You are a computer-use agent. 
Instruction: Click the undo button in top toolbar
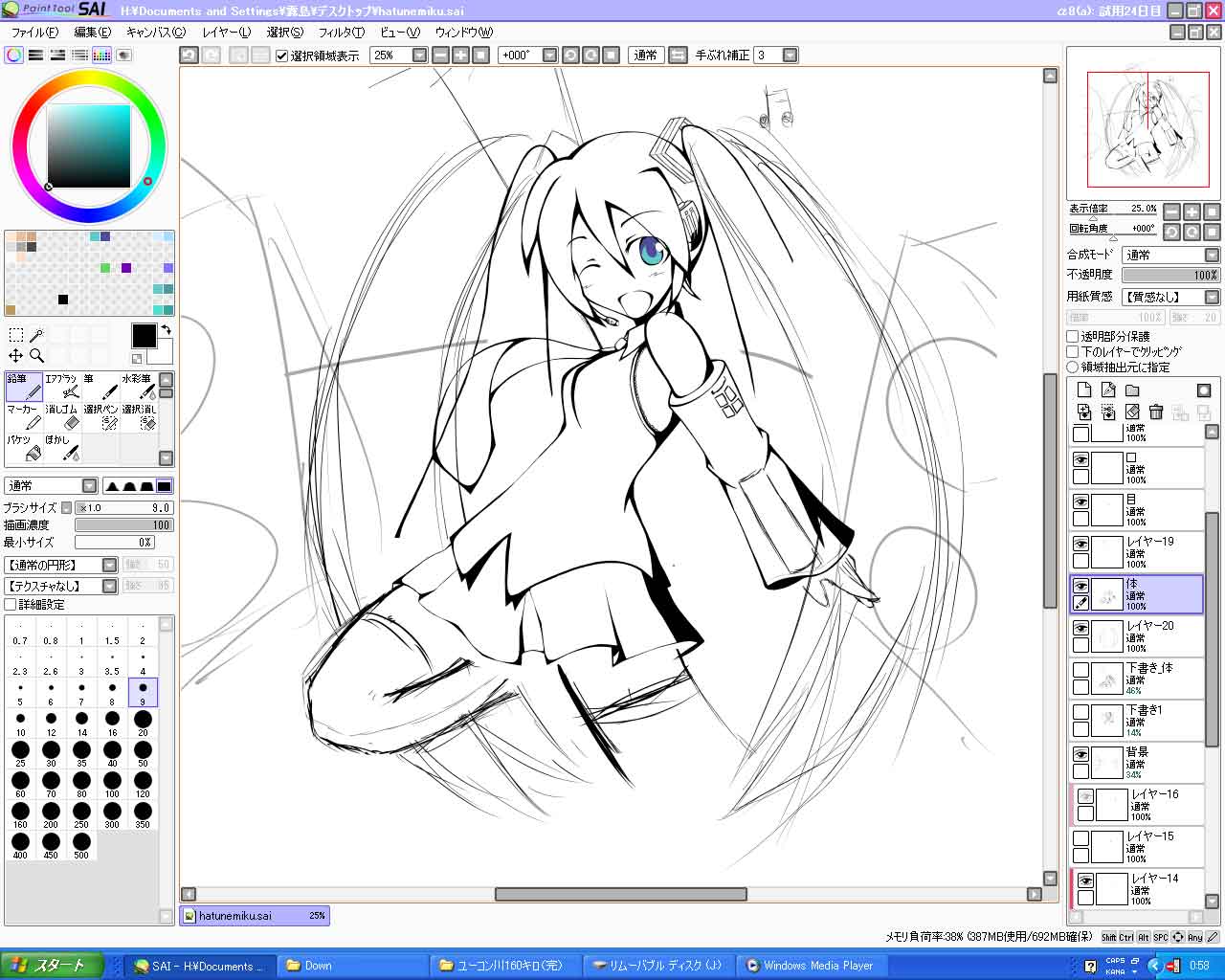point(189,56)
